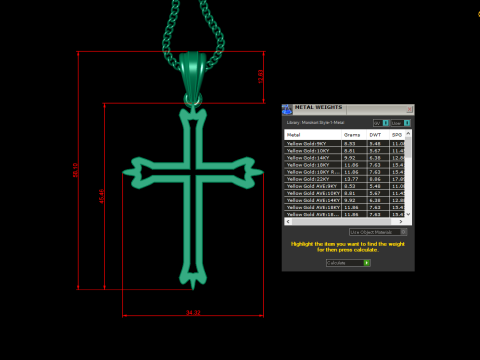The height and width of the screenshot is (360, 480).
Task: Select the green cross pendant model
Action: coord(193,197)
